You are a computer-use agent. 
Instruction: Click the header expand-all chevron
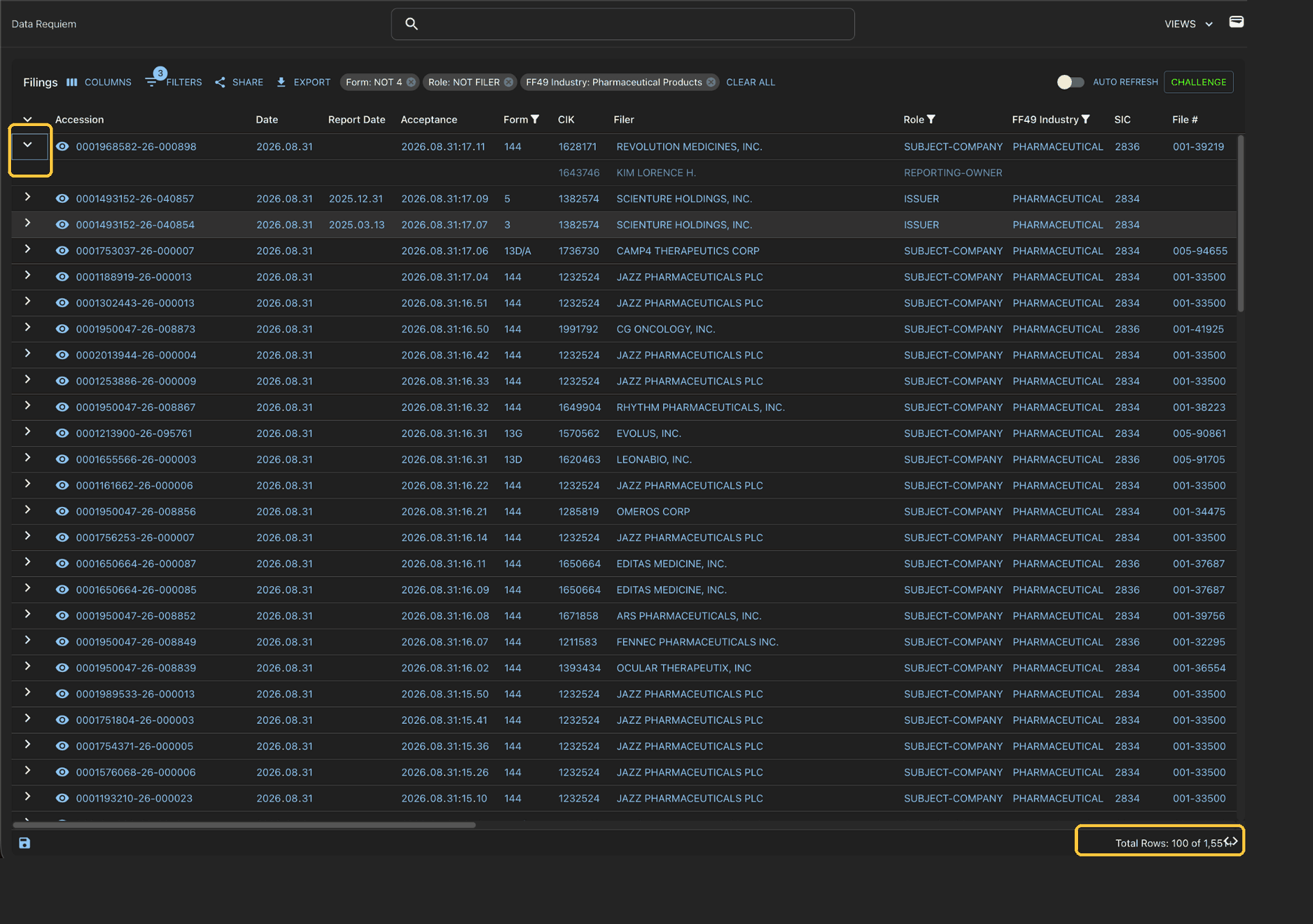click(28, 119)
